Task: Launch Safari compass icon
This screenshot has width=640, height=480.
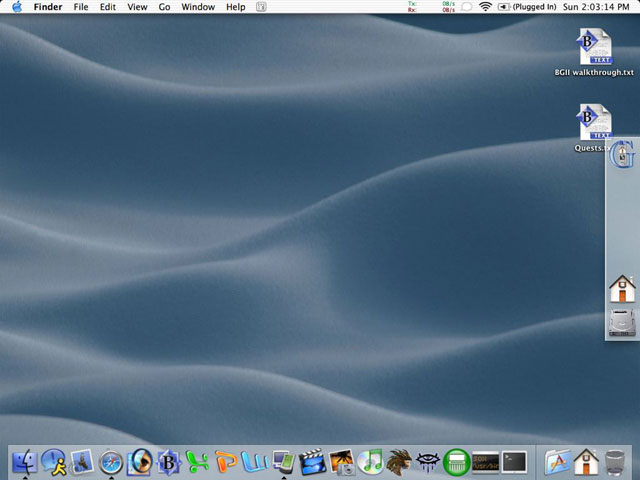Action: pyautogui.click(x=111, y=463)
